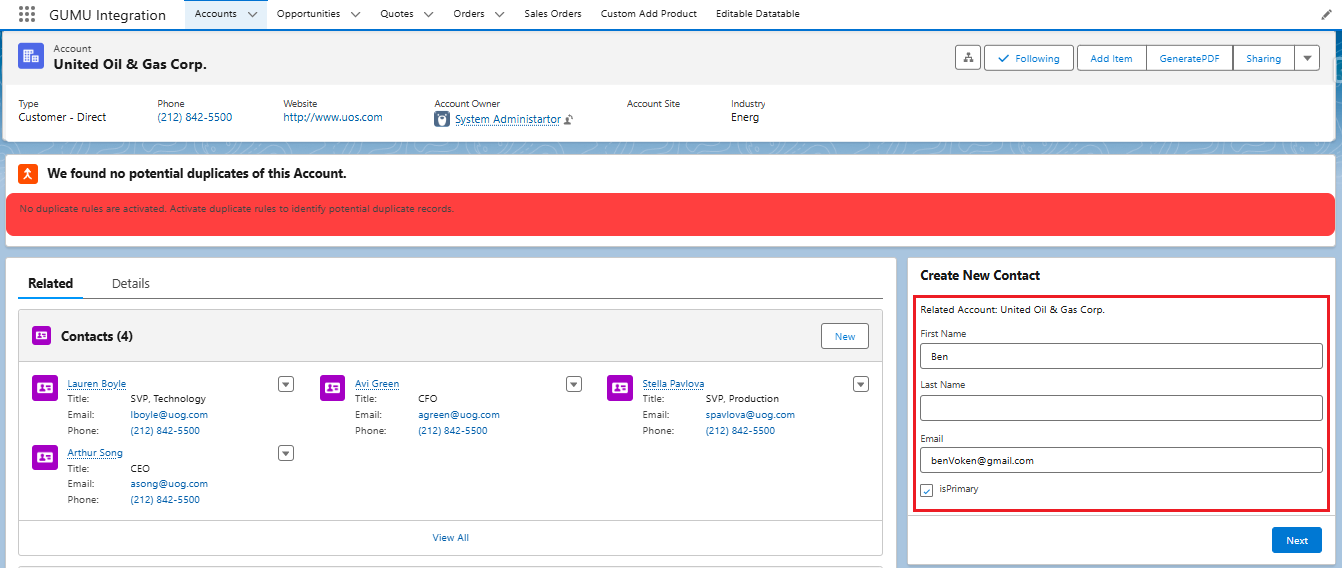The height and width of the screenshot is (568, 1342).
Task: Click the GeneratePDF button
Action: click(x=1189, y=58)
